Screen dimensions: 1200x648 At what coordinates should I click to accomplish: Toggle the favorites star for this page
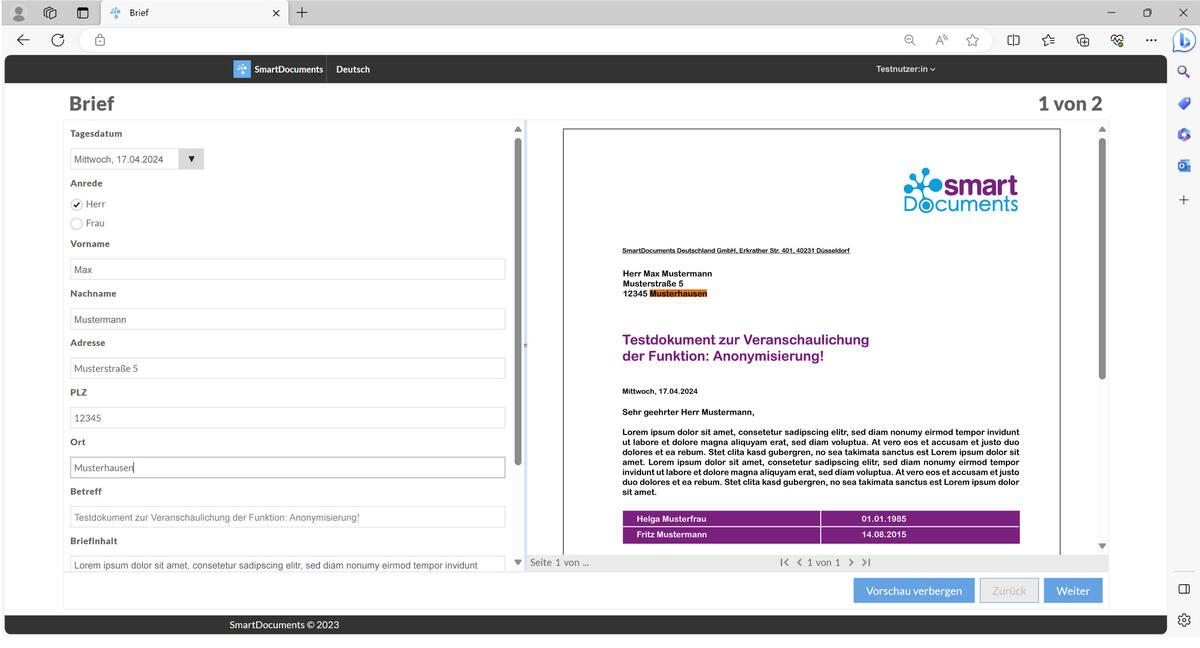click(972, 40)
